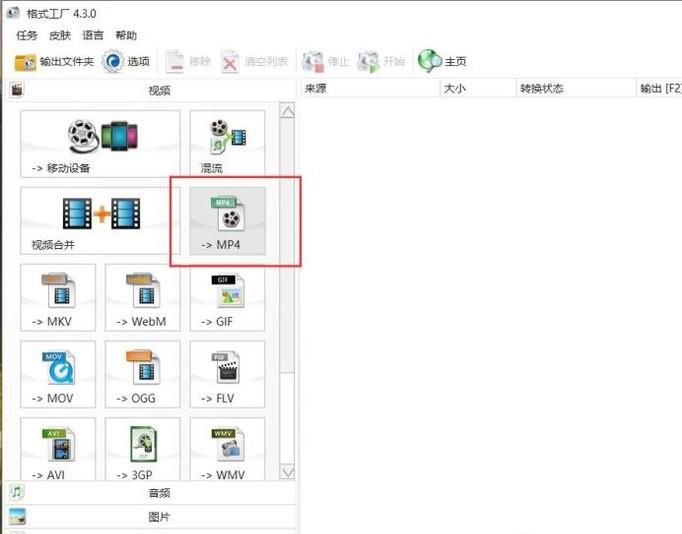Viewport: 682px width, 534px height.
Task: Choose the -> FLV format icon
Action: pos(228,373)
